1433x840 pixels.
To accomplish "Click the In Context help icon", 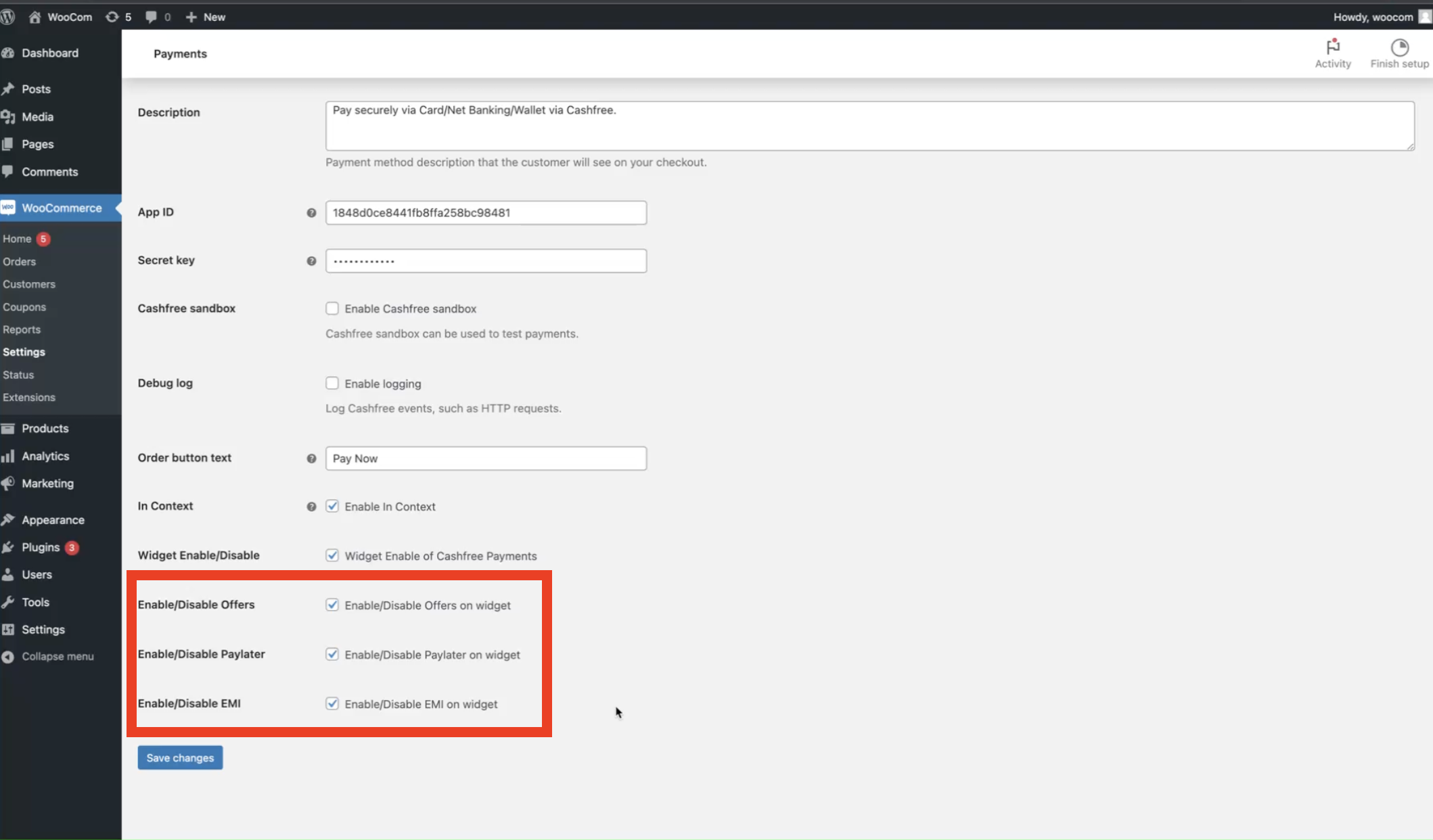I will (311, 507).
